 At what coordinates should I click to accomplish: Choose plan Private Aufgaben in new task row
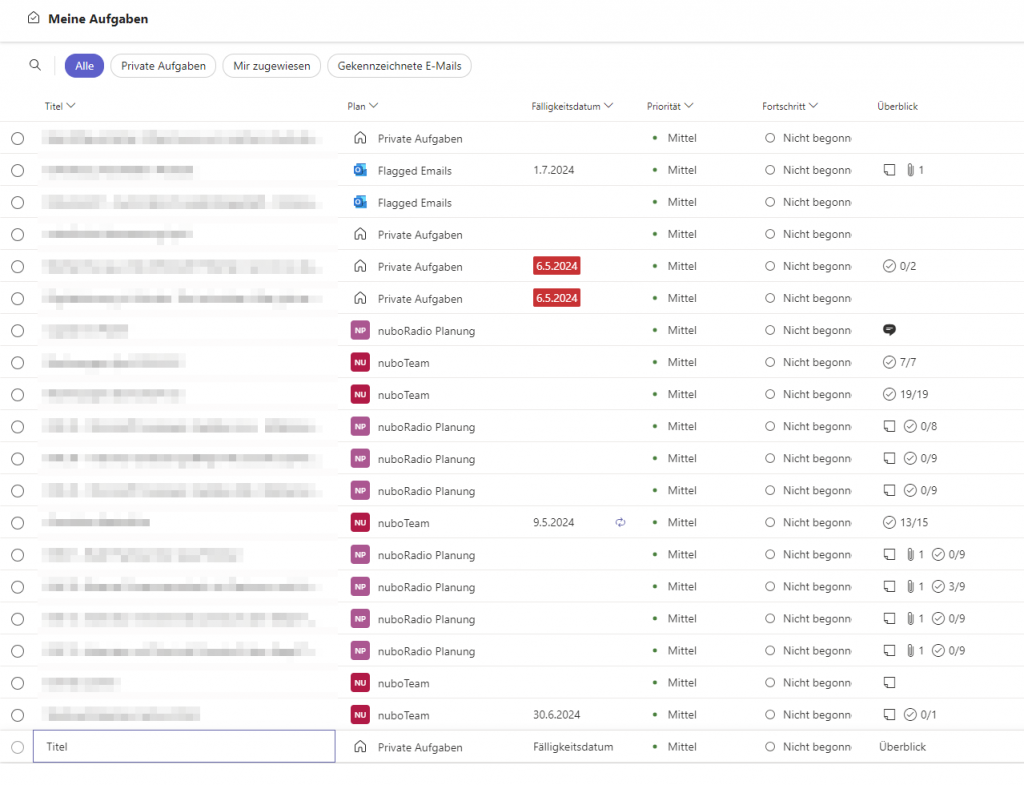click(x=420, y=747)
